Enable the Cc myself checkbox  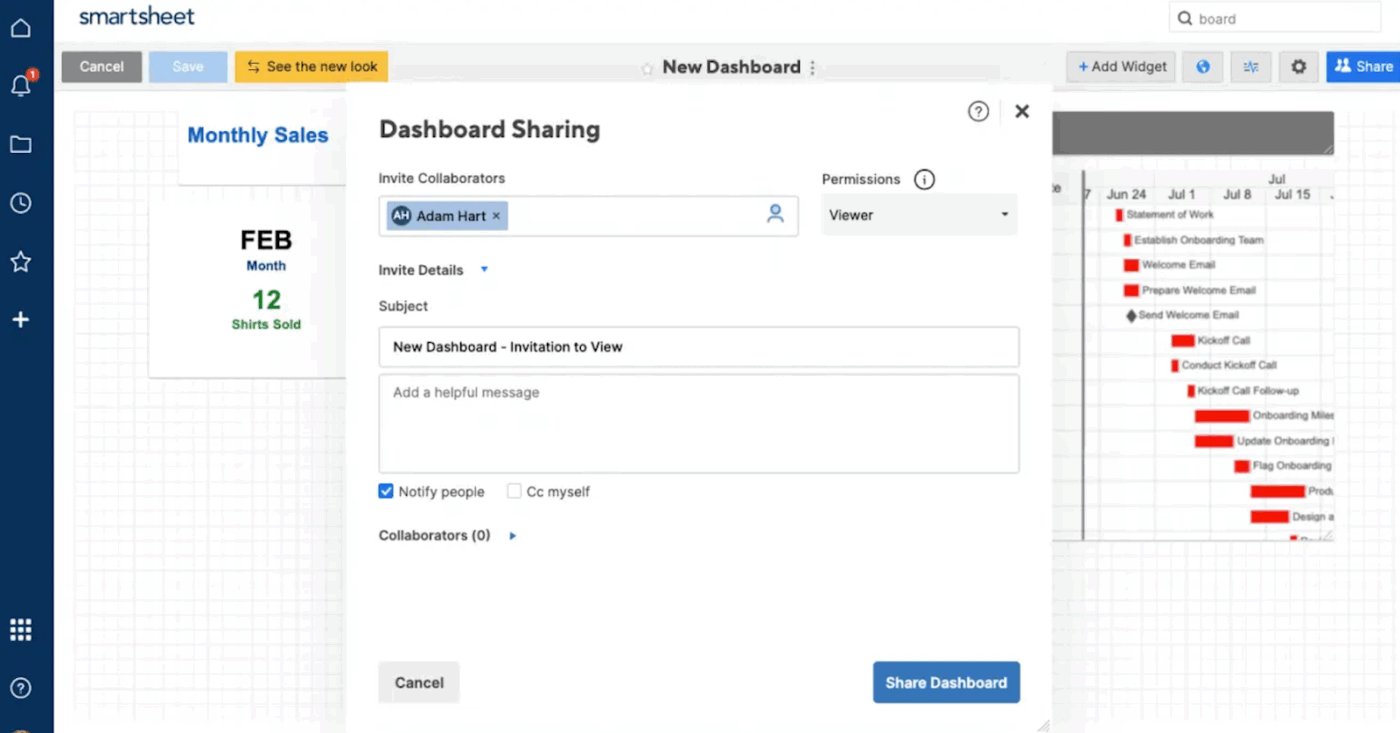tap(514, 491)
